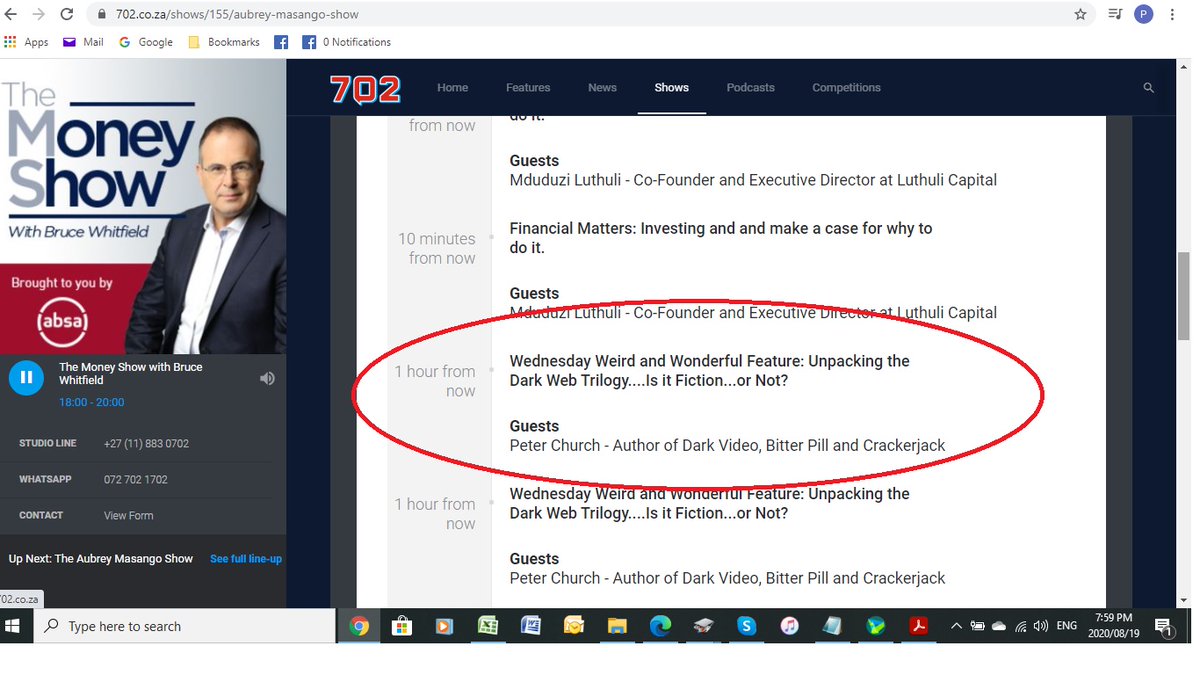Open the media control queue icon
1200x675 pixels.
click(x=1115, y=14)
